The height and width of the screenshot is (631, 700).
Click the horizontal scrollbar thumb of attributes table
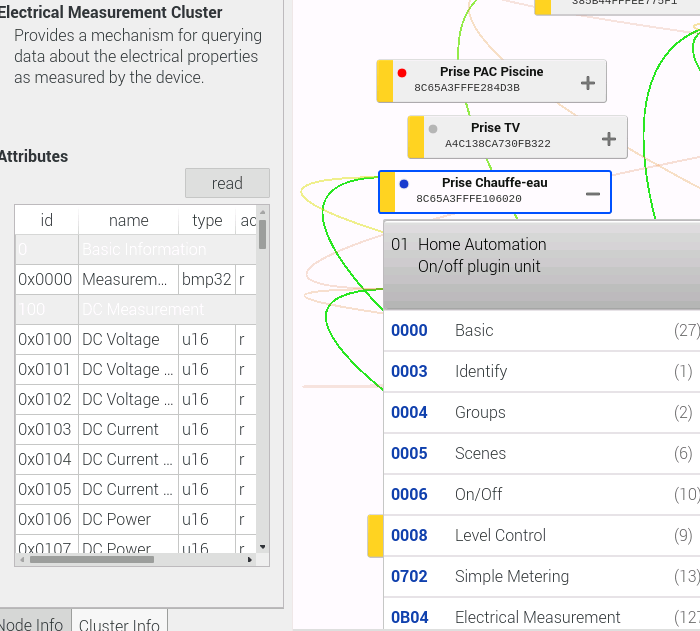pos(92,560)
